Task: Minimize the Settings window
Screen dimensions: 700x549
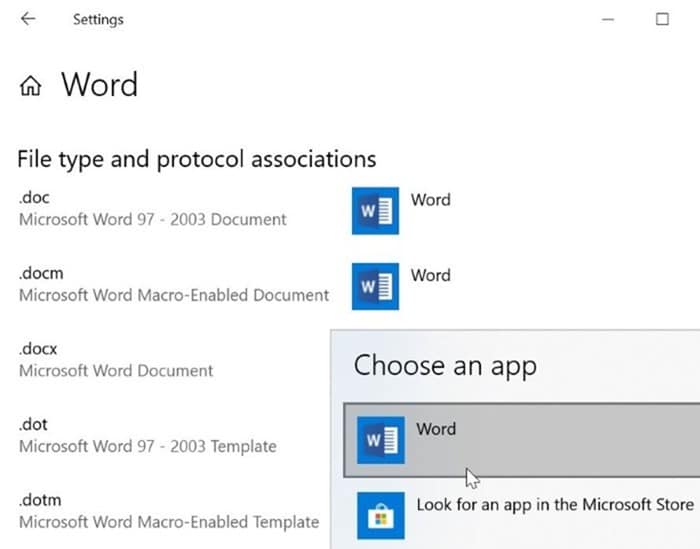Action: point(608,19)
